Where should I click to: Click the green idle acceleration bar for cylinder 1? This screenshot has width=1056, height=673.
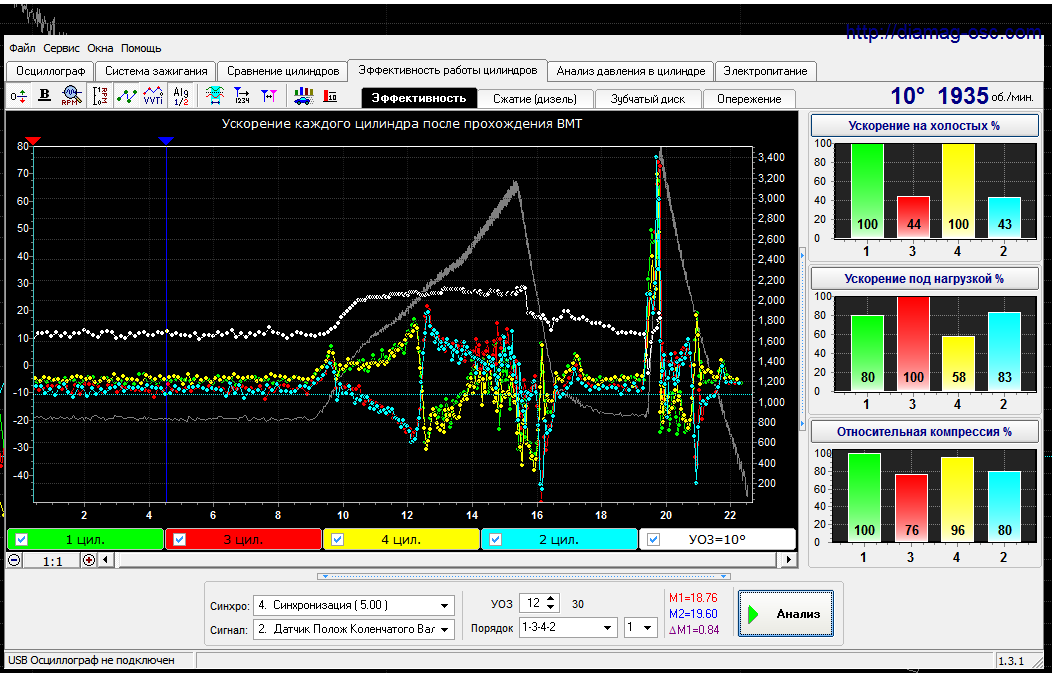(867, 191)
